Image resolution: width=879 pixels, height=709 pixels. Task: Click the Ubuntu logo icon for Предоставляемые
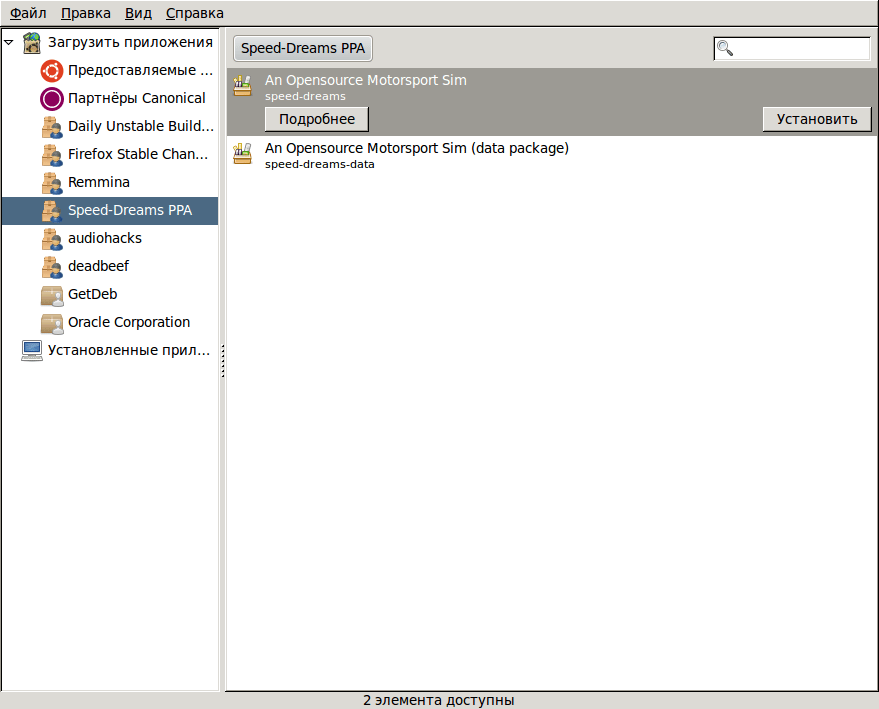(x=52, y=71)
